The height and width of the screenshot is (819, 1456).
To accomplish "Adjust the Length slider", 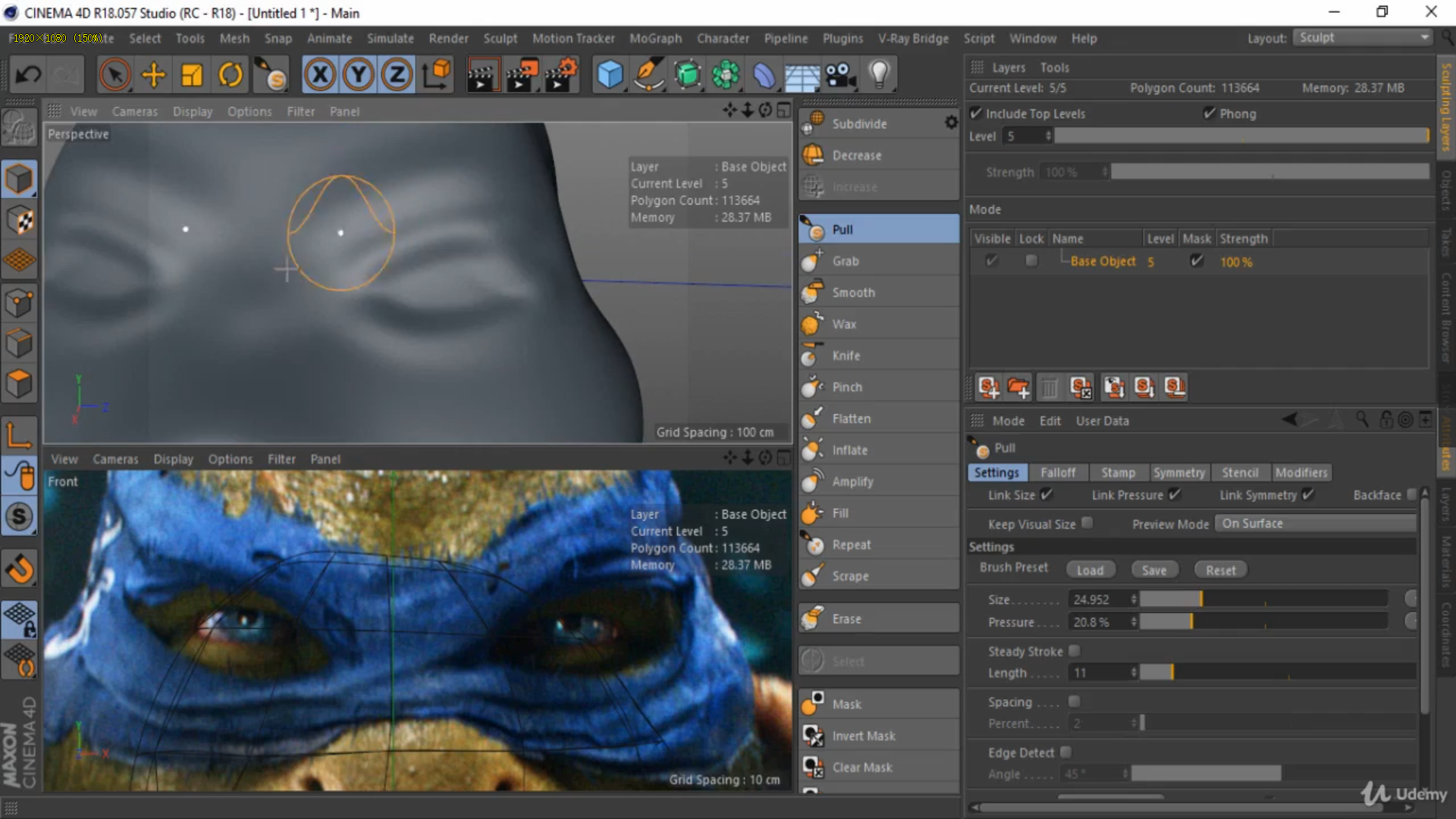I will [1278, 673].
